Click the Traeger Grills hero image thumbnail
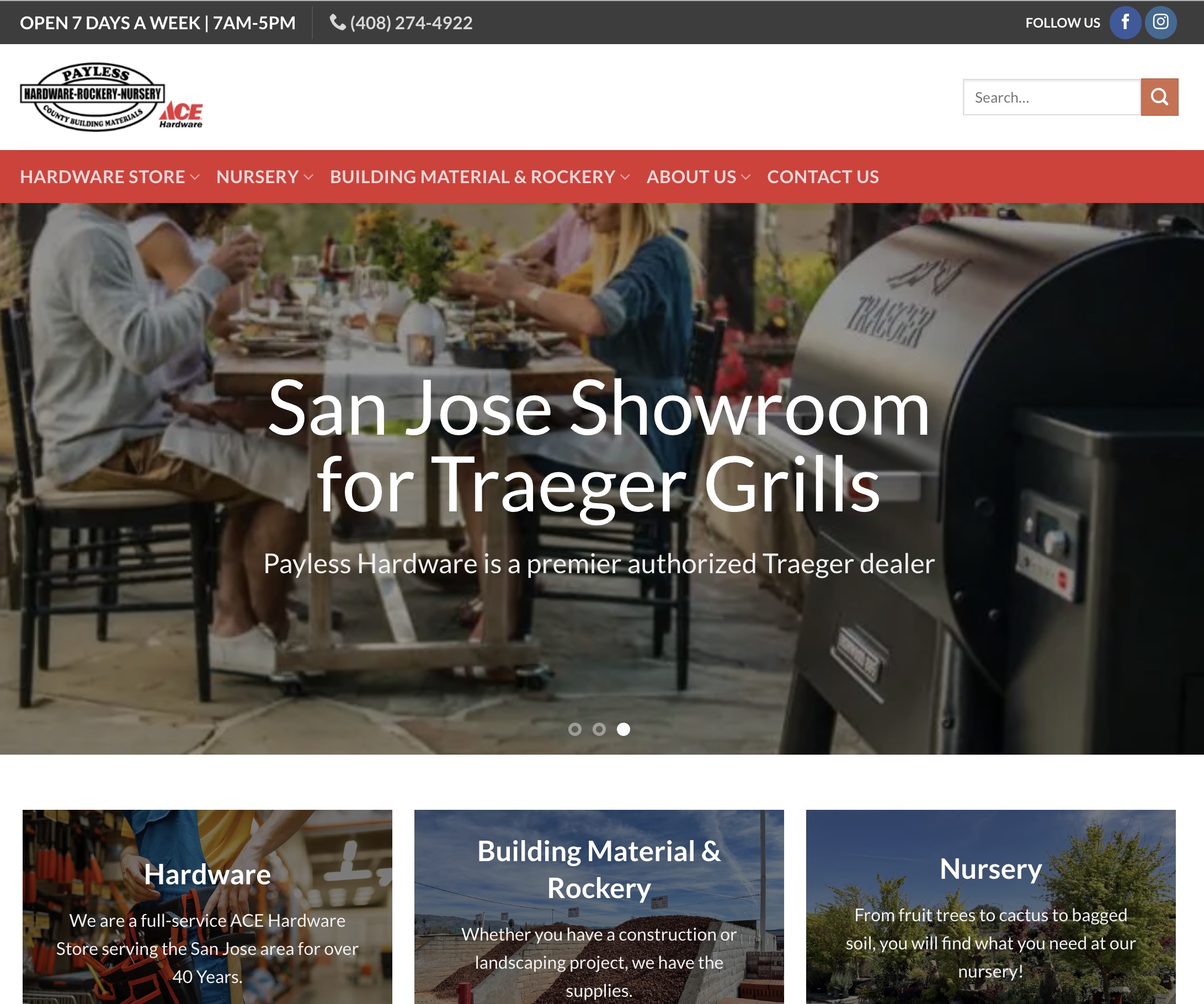This screenshot has height=1004, width=1204. coord(622,728)
